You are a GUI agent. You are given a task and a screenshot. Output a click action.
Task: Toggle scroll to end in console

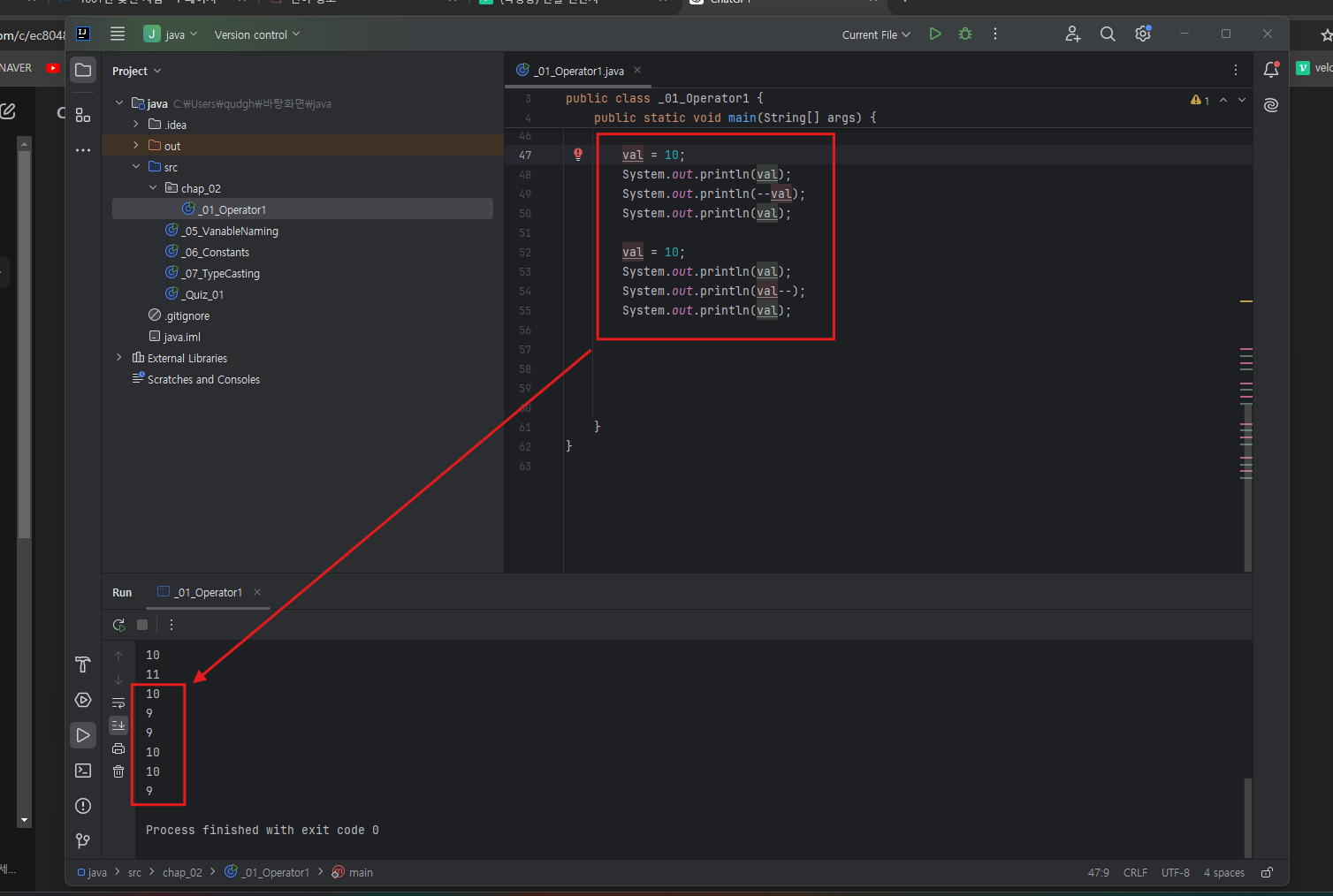118,725
